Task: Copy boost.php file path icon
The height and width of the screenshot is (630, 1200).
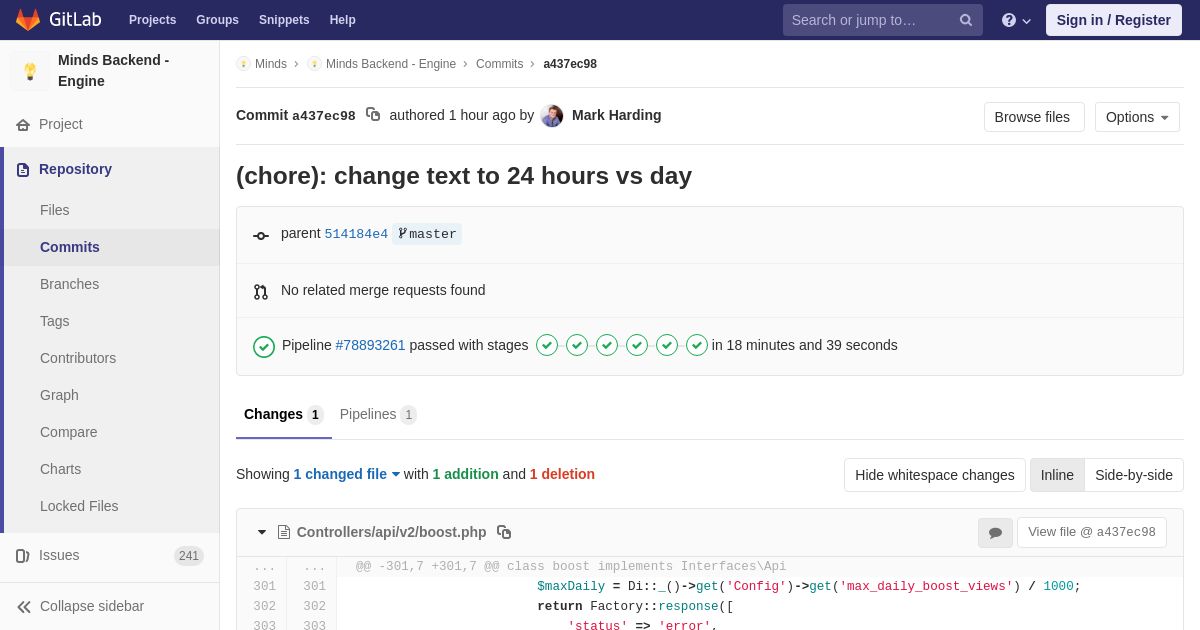Action: pyautogui.click(x=504, y=532)
